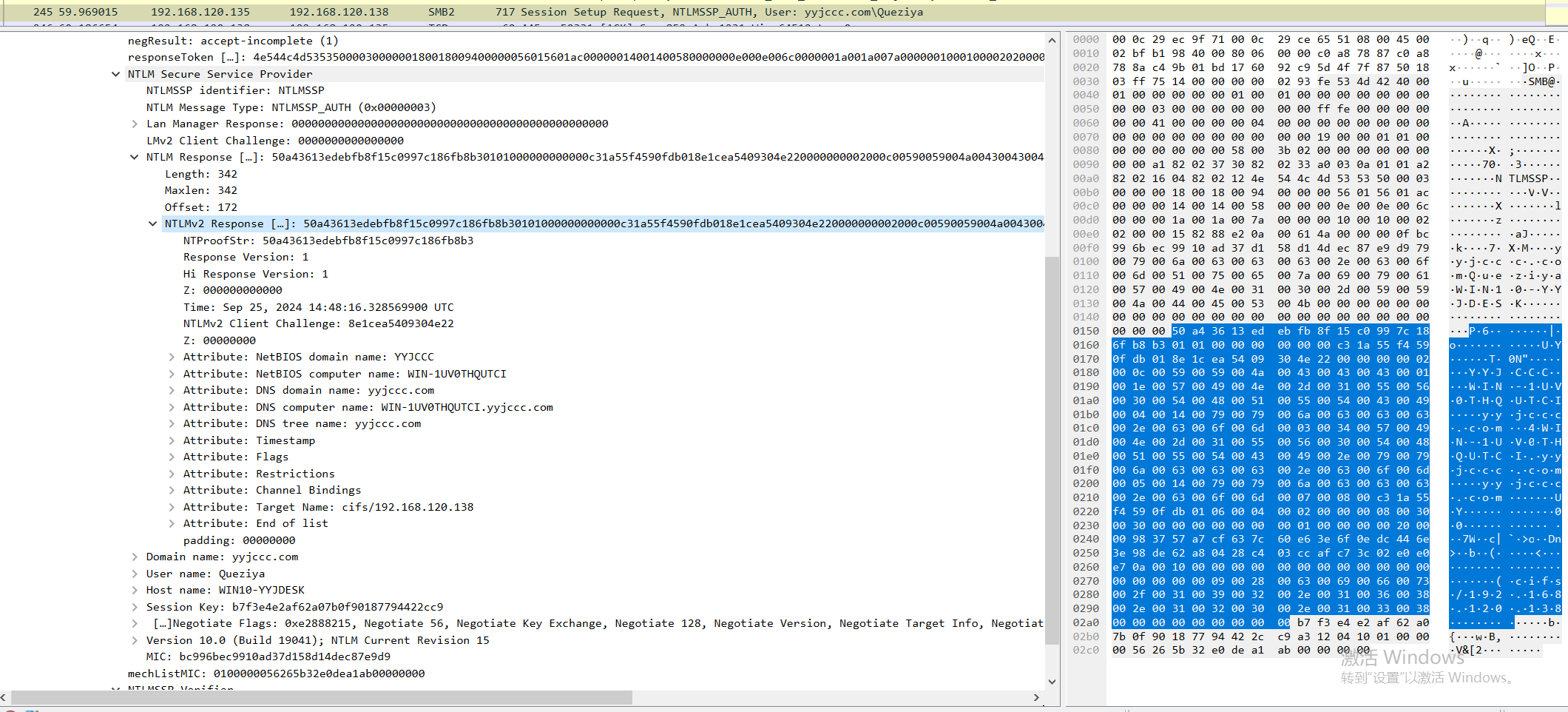Select the Time Sep 25, 2024 field
Screen dimensions: 1568x712
click(318, 307)
